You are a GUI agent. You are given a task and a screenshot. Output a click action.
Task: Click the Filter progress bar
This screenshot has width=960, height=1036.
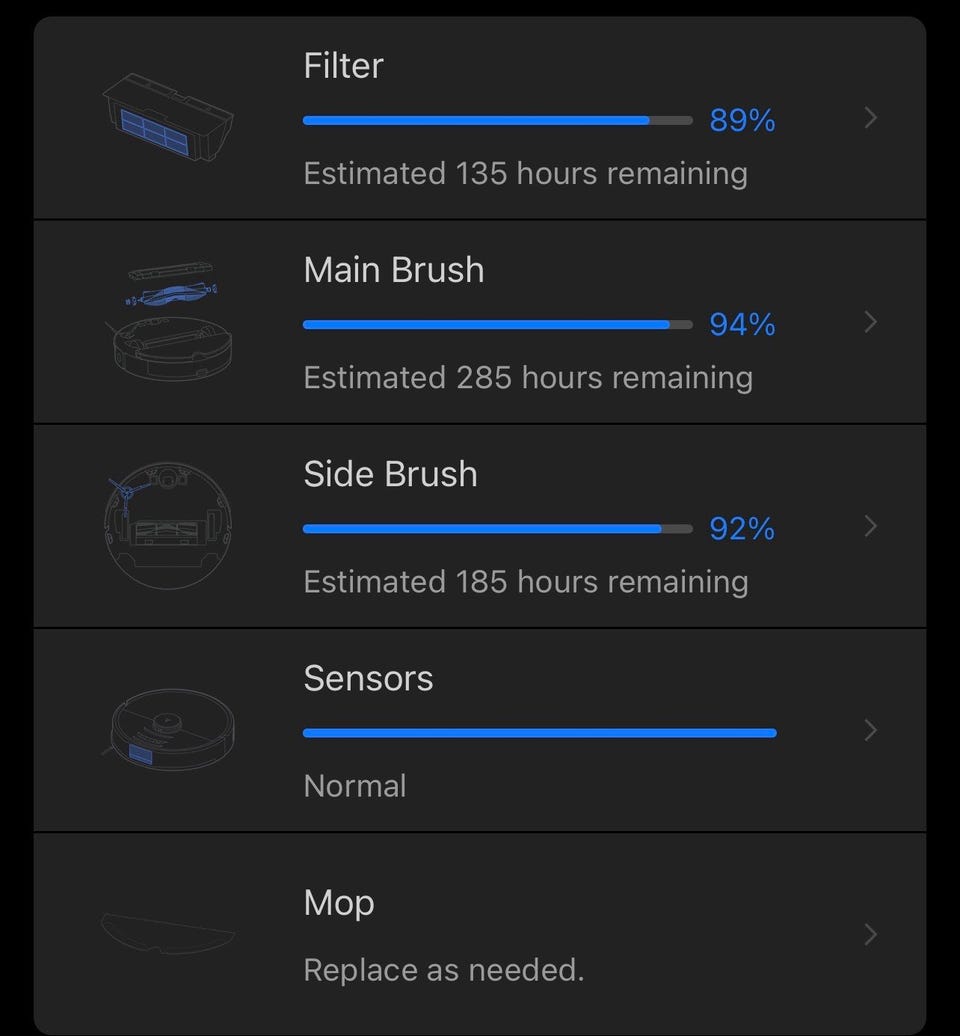pos(497,120)
